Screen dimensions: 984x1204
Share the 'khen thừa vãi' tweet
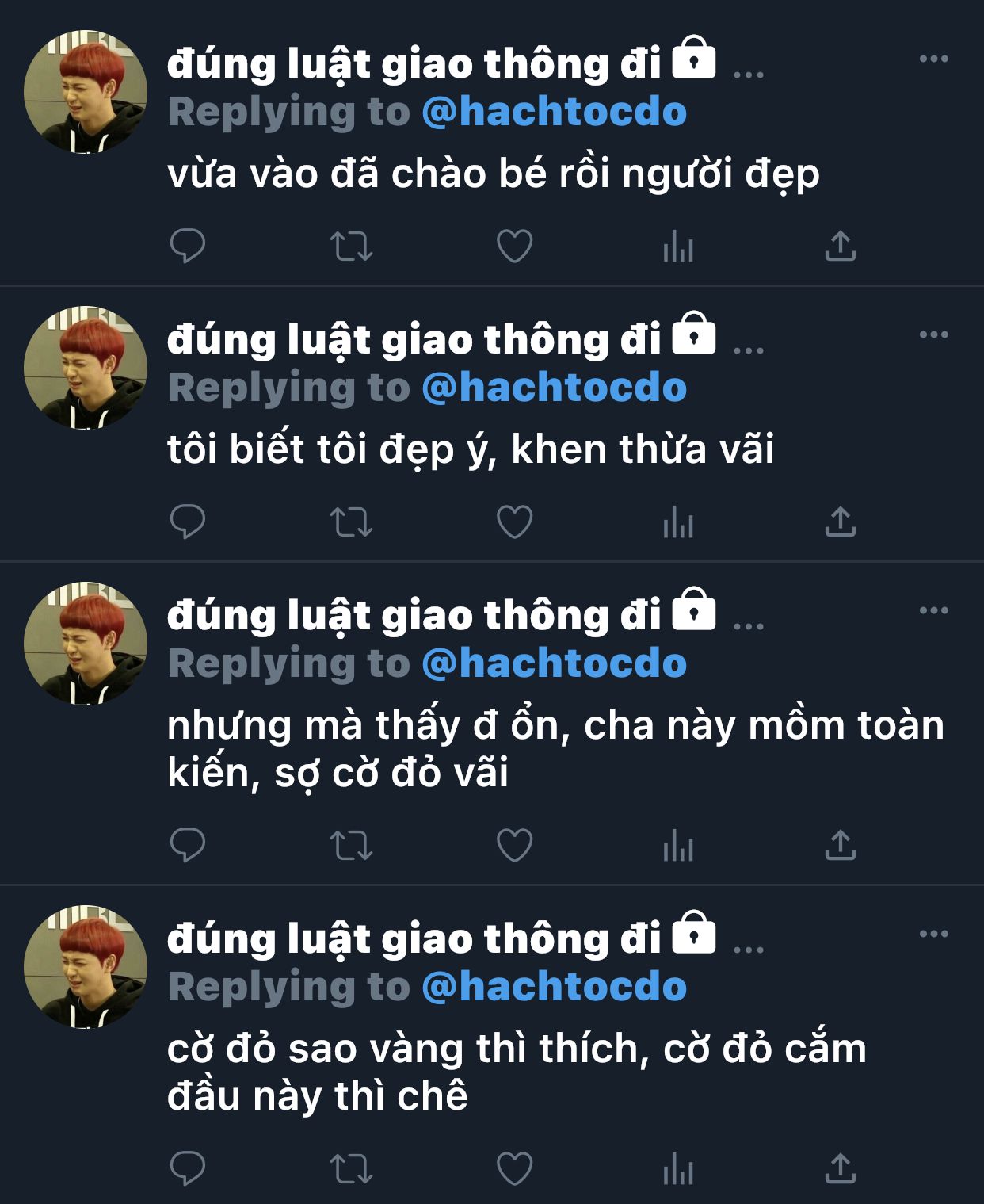(841, 522)
